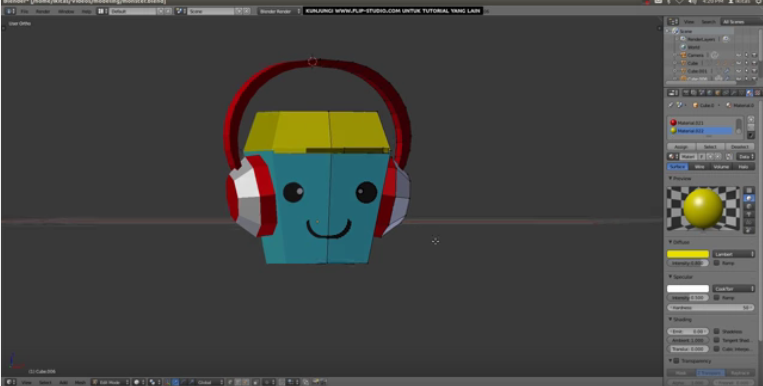Open viewport shading selector in 3D view header
763x386 pixels.
click(140, 382)
